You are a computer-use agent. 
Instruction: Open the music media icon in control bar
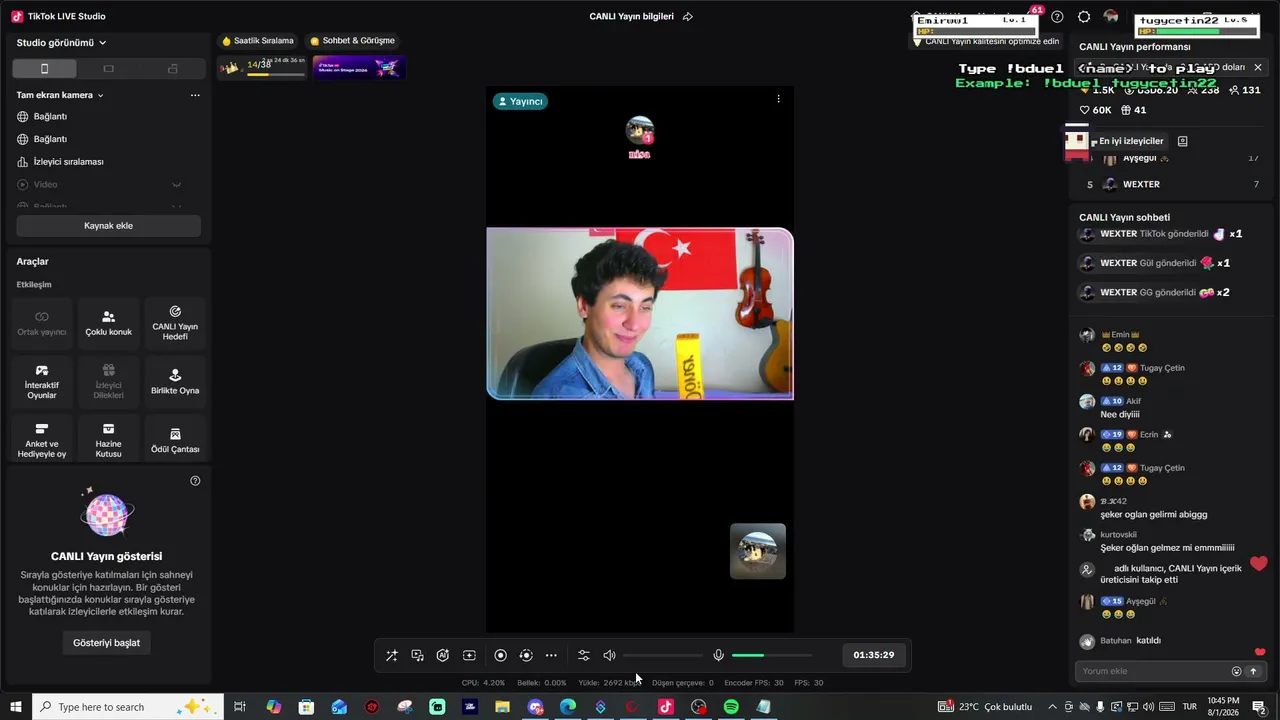(417, 655)
